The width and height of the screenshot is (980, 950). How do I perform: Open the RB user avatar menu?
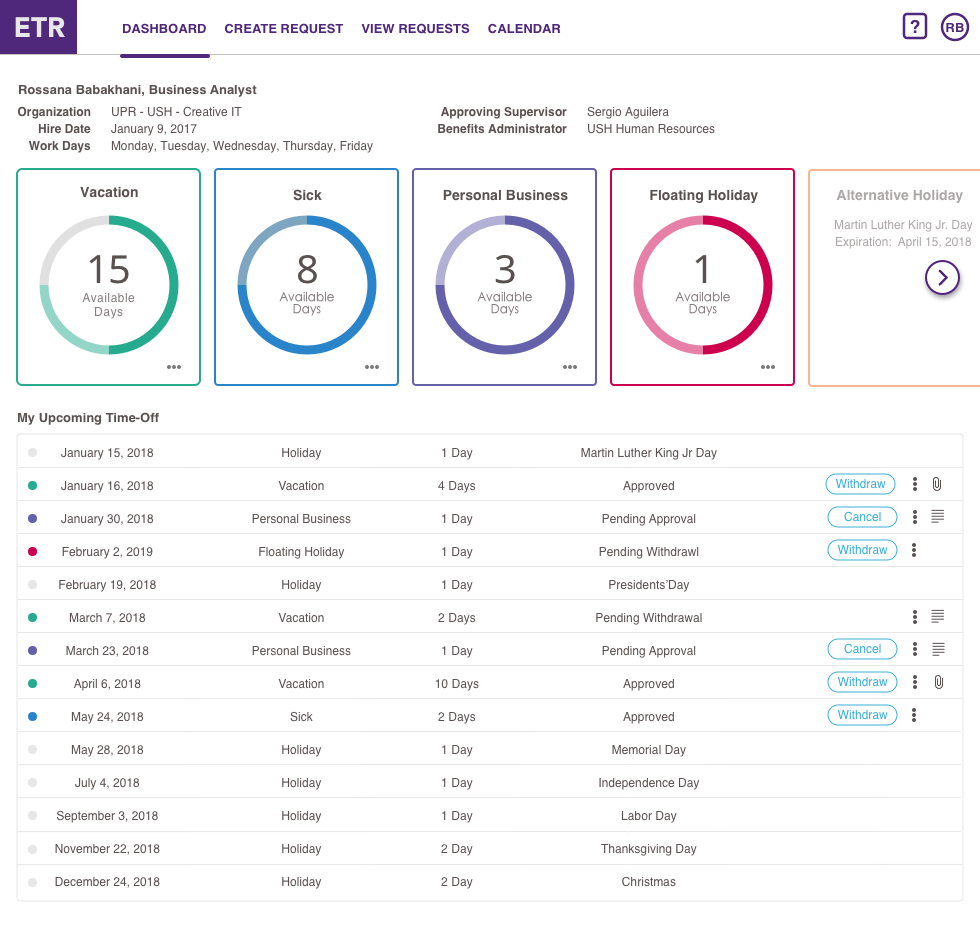954,28
